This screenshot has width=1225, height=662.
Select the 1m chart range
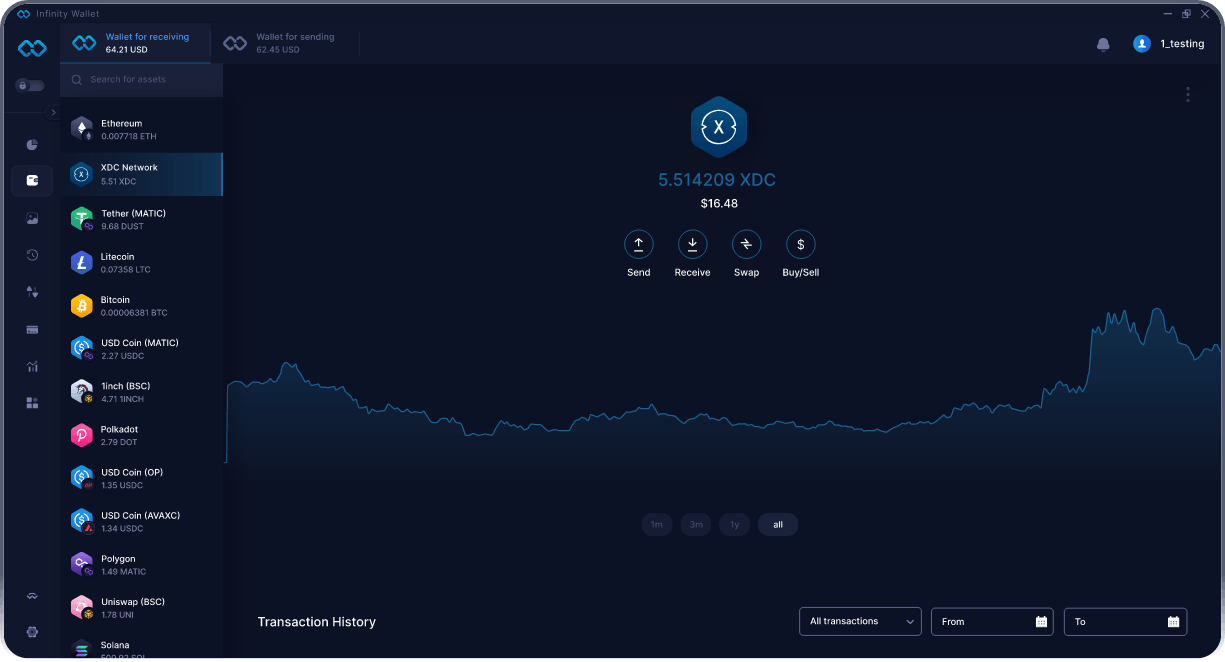[657, 525]
